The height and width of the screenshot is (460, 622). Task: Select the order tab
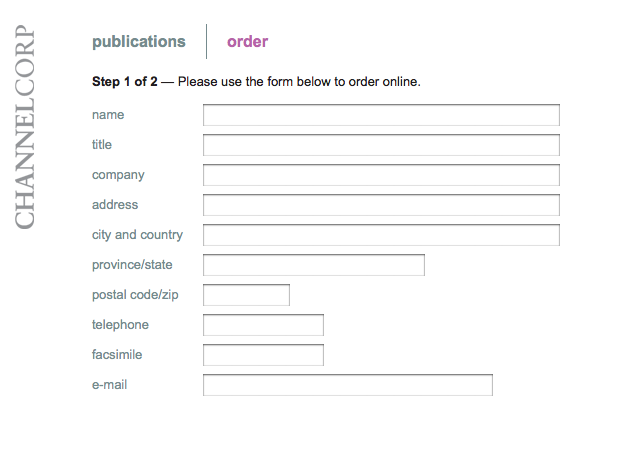pyautogui.click(x=248, y=42)
